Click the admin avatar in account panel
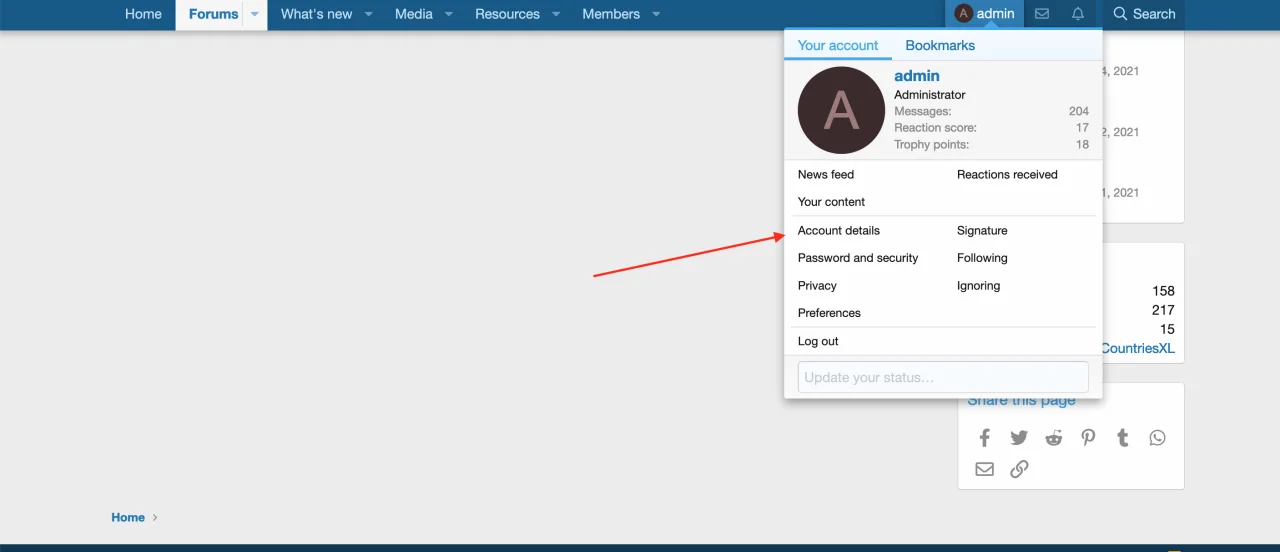The image size is (1280, 552). 841,110
